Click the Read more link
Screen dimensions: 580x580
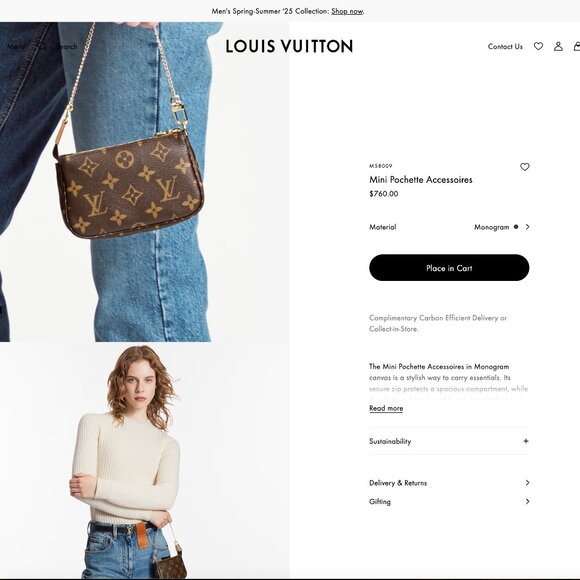[386, 408]
